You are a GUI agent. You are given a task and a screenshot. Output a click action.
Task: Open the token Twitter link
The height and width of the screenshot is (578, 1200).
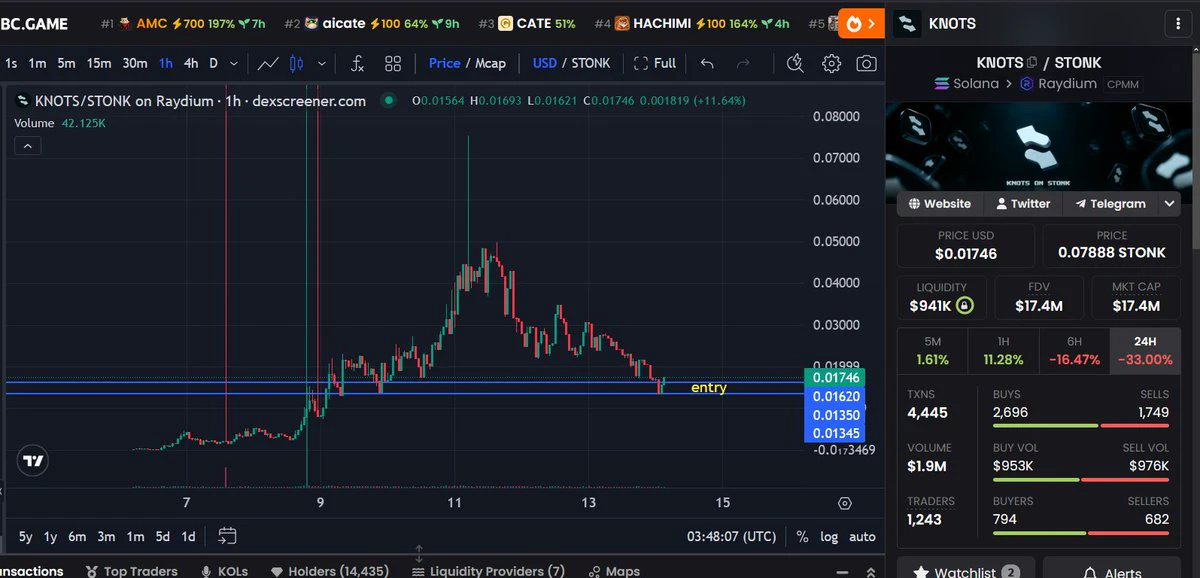click(x=1023, y=203)
